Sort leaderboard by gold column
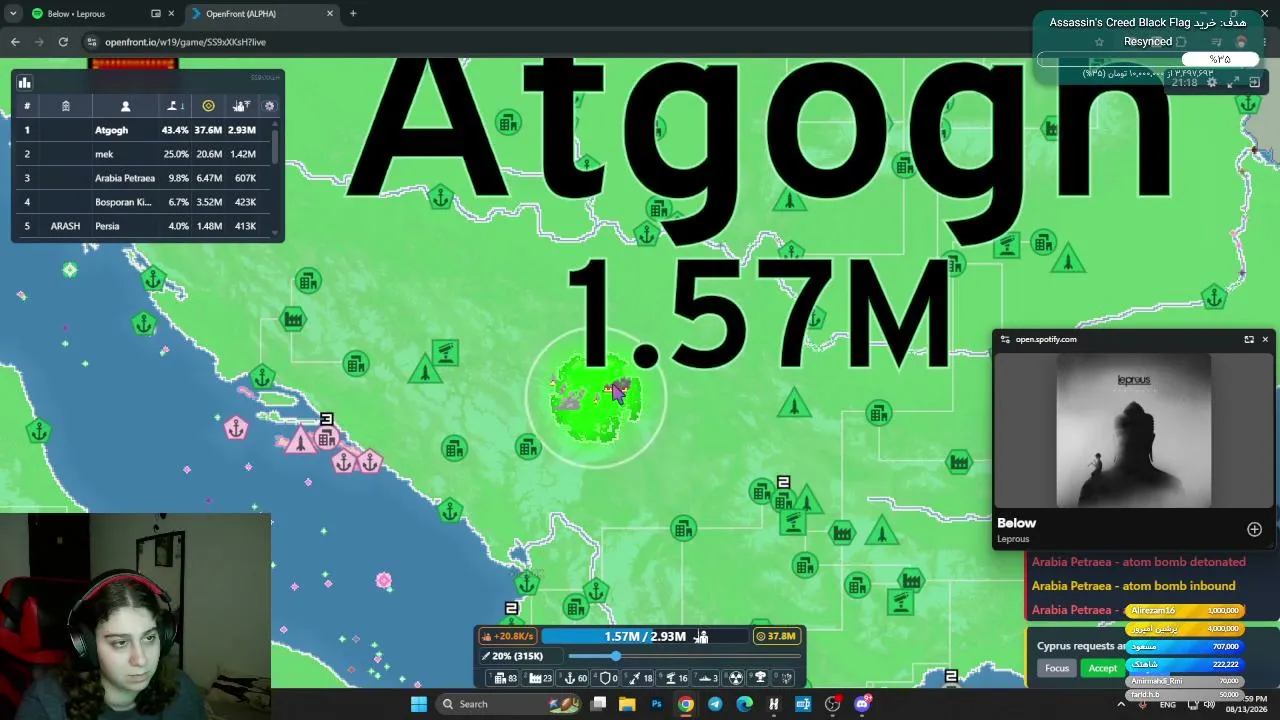Viewport: 1280px width, 720px height. click(x=208, y=106)
